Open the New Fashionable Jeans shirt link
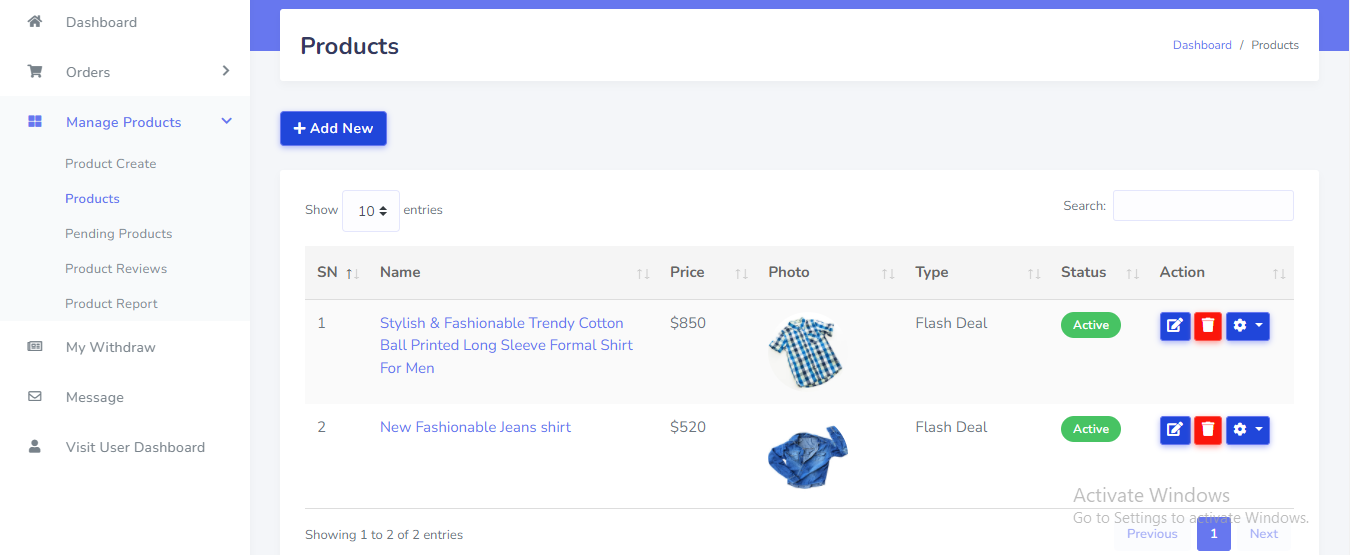 click(x=475, y=427)
